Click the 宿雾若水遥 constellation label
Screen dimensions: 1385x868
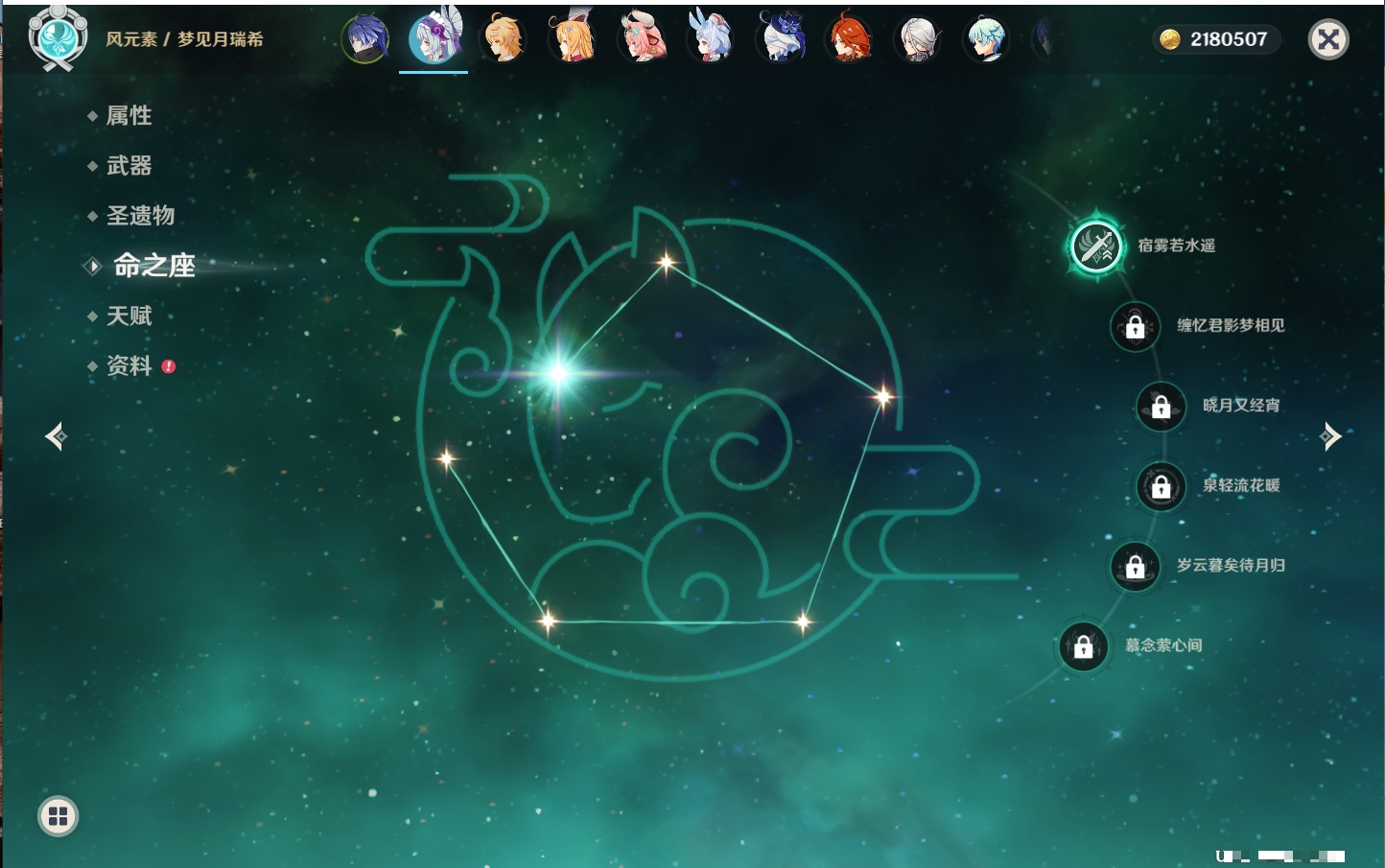(1176, 246)
